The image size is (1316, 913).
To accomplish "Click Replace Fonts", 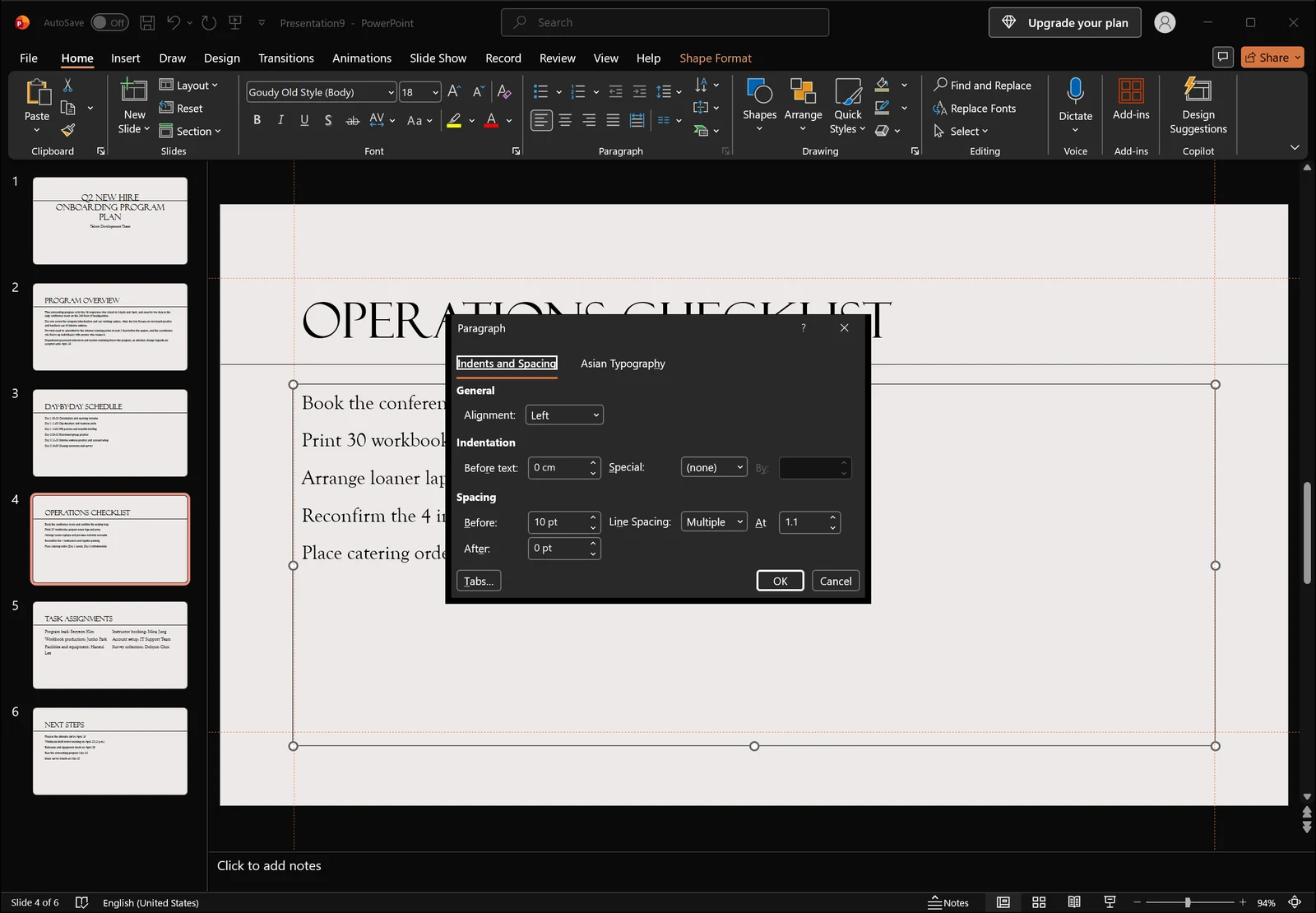I will [x=975, y=108].
